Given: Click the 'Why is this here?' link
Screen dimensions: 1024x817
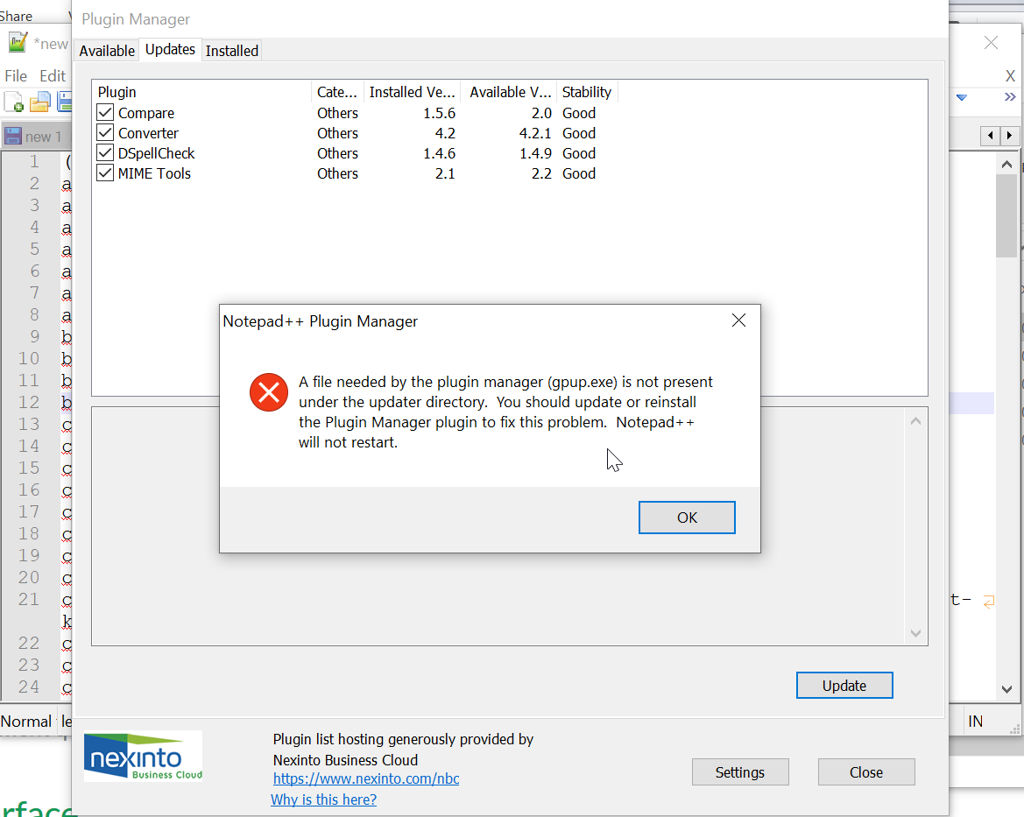Looking at the screenshot, I should pos(324,799).
